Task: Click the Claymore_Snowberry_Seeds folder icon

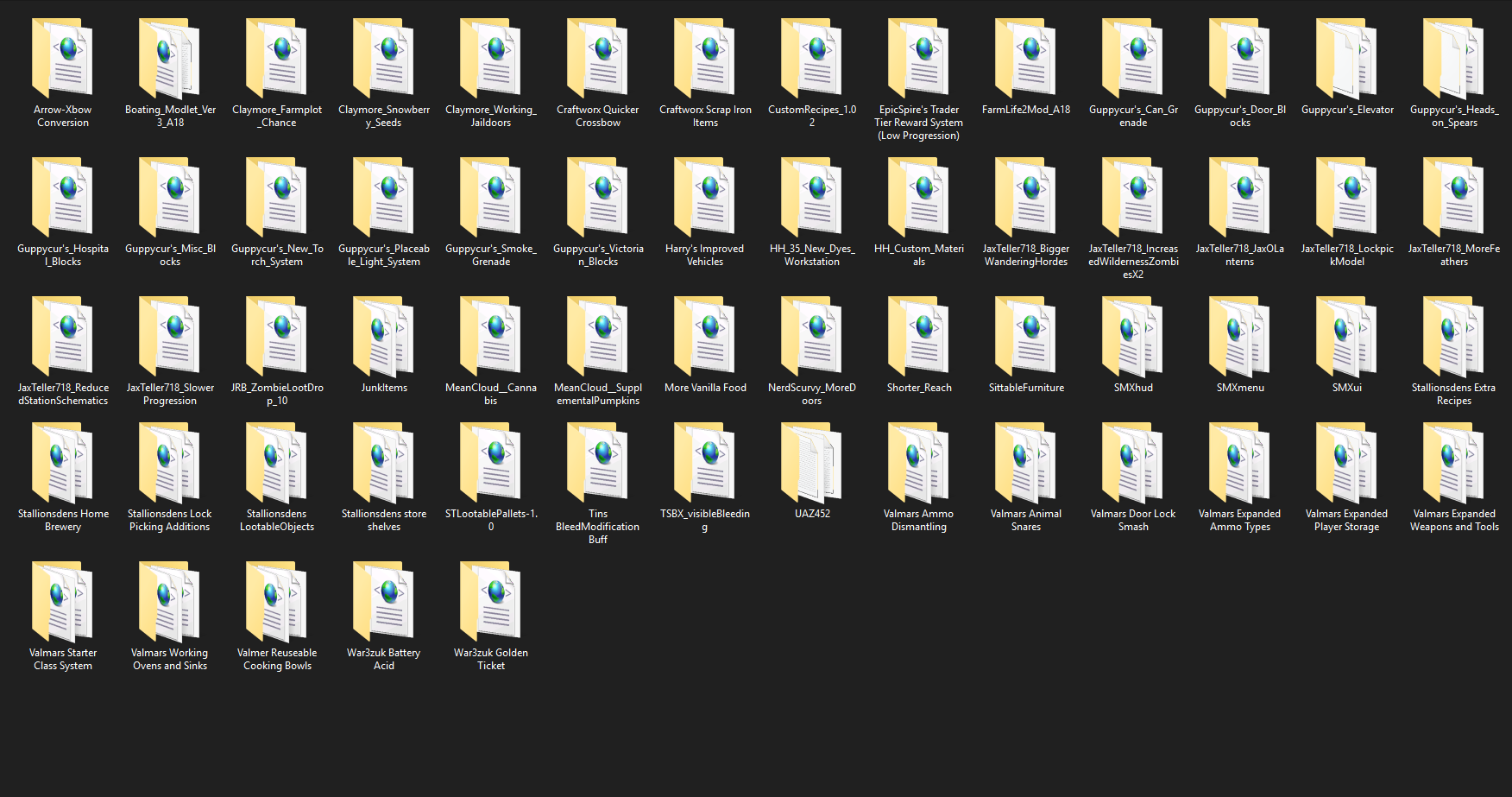Action: click(384, 59)
